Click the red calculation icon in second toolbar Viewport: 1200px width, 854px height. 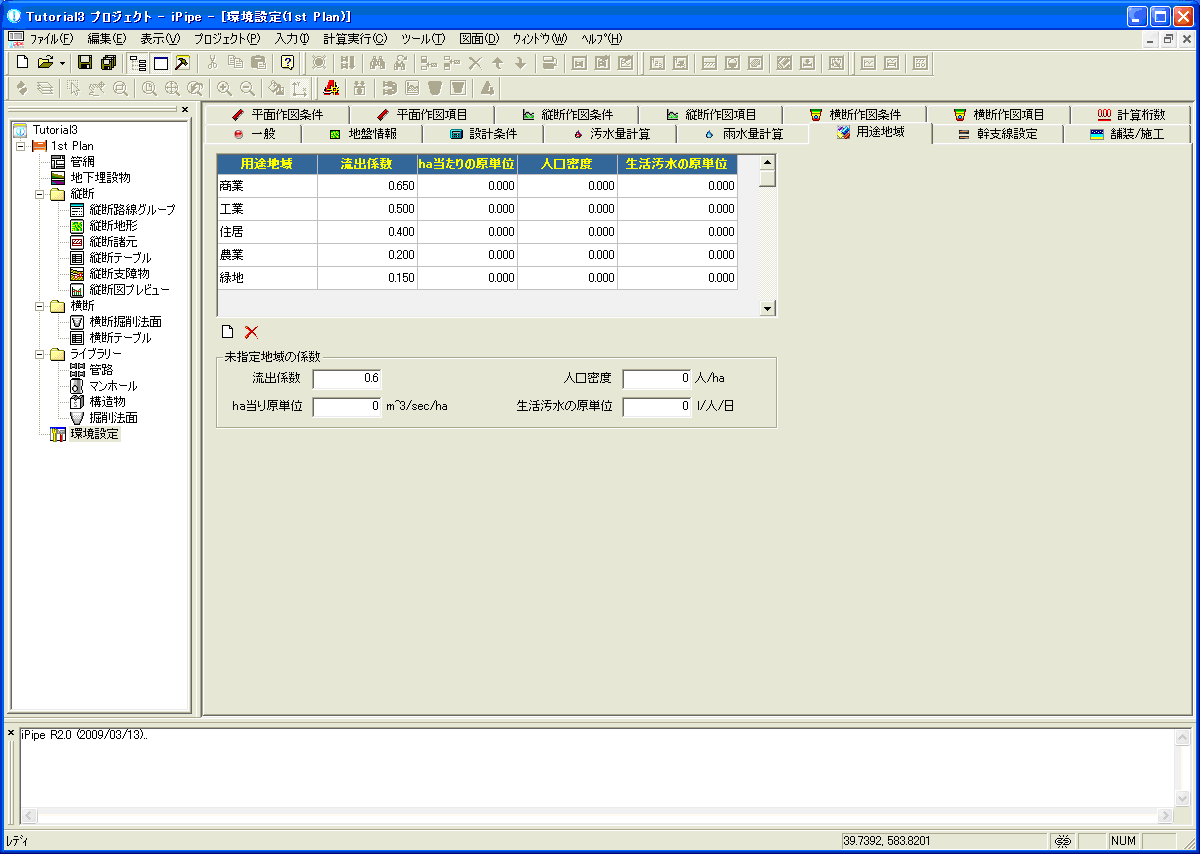click(x=332, y=88)
